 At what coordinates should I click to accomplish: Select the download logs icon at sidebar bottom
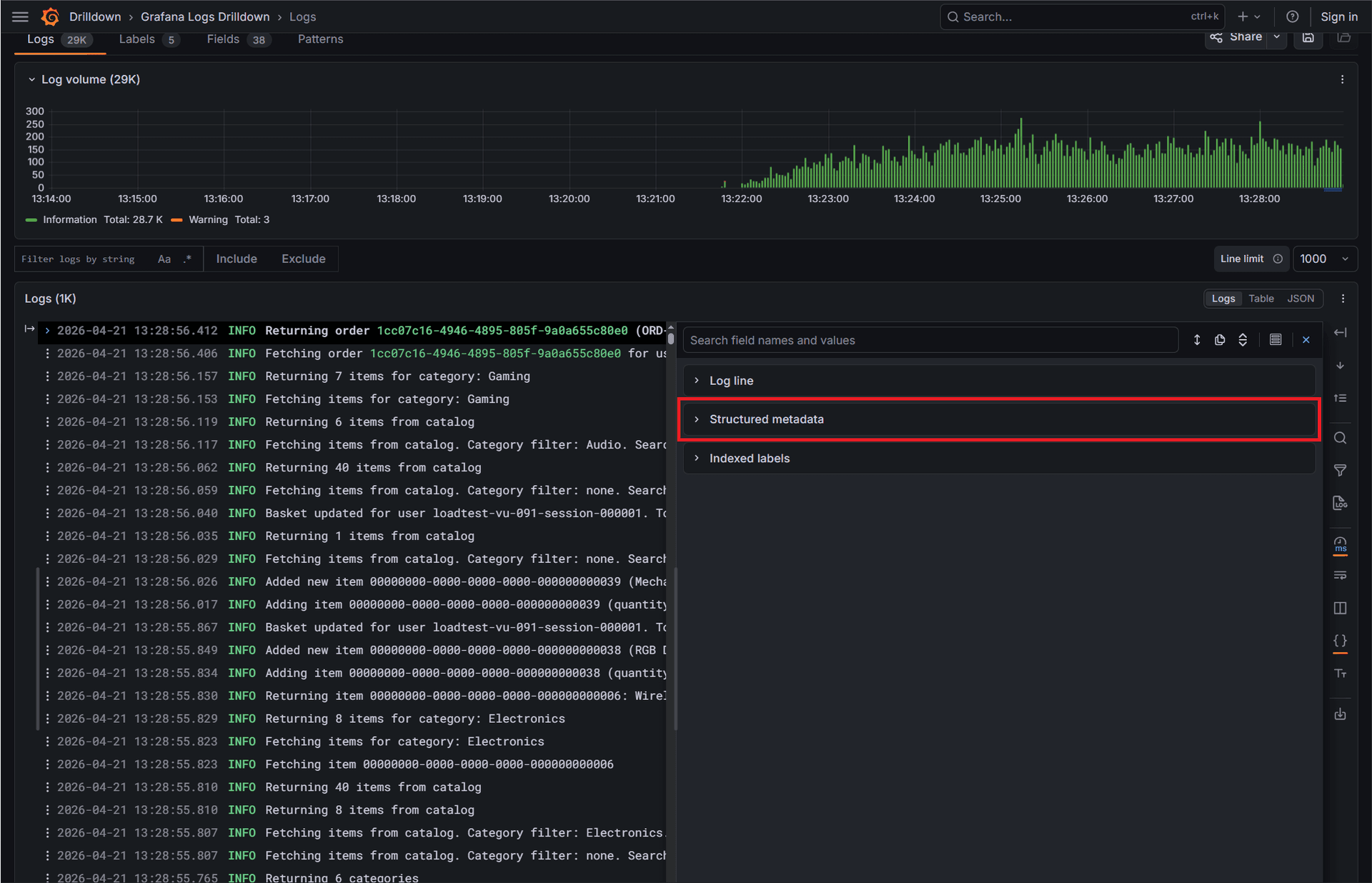coord(1341,714)
